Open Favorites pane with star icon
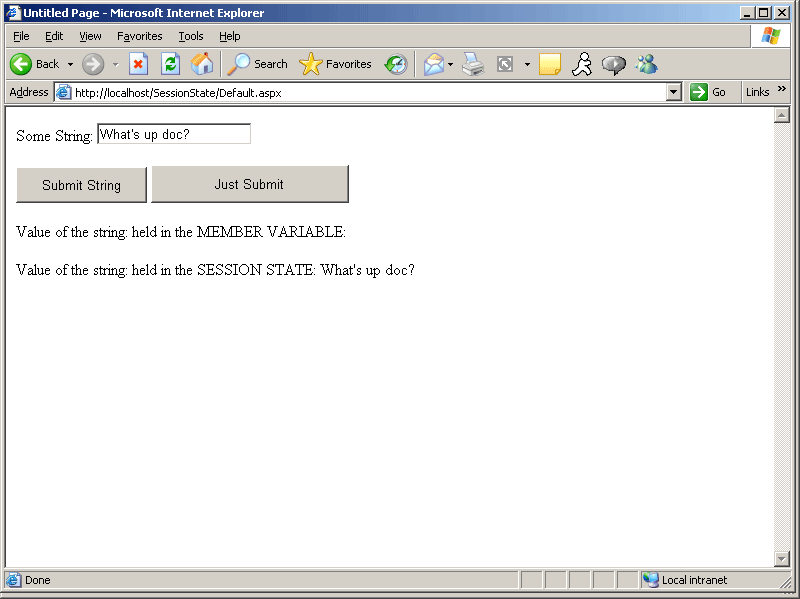Viewport: 800px width, 599px height. tap(311, 64)
